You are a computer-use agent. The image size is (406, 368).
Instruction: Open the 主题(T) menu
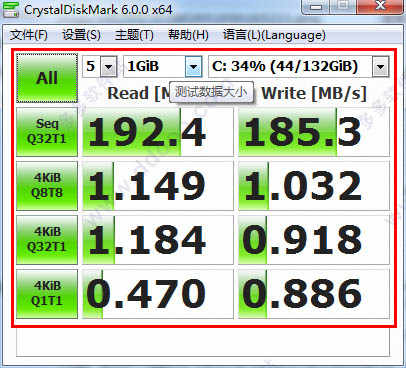[134, 35]
